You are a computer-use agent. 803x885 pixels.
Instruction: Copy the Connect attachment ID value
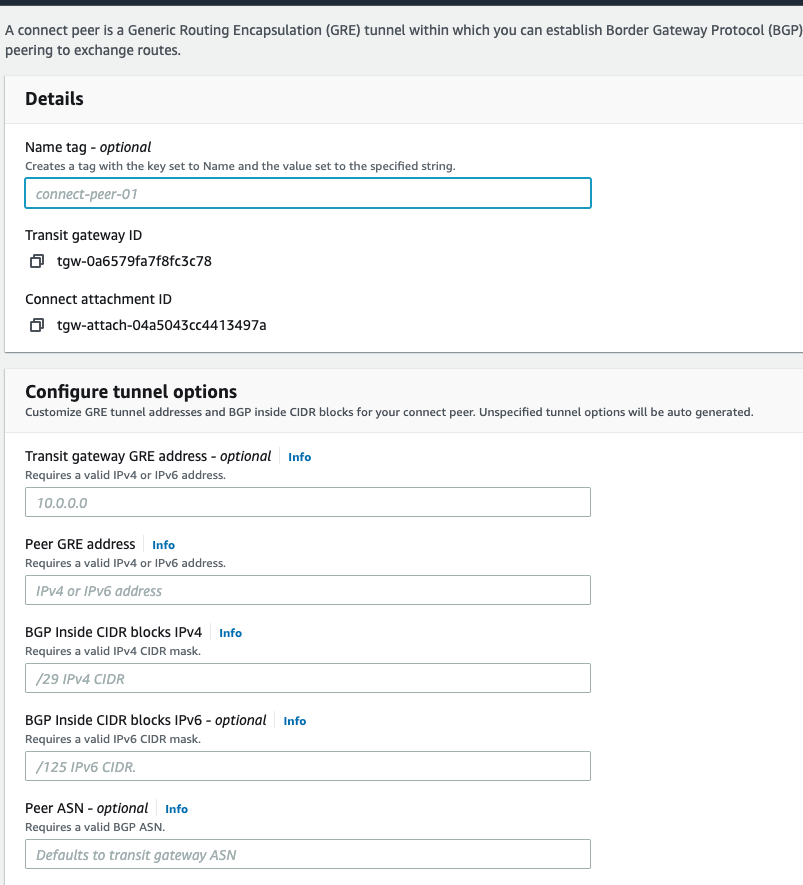pyautogui.click(x=37, y=326)
